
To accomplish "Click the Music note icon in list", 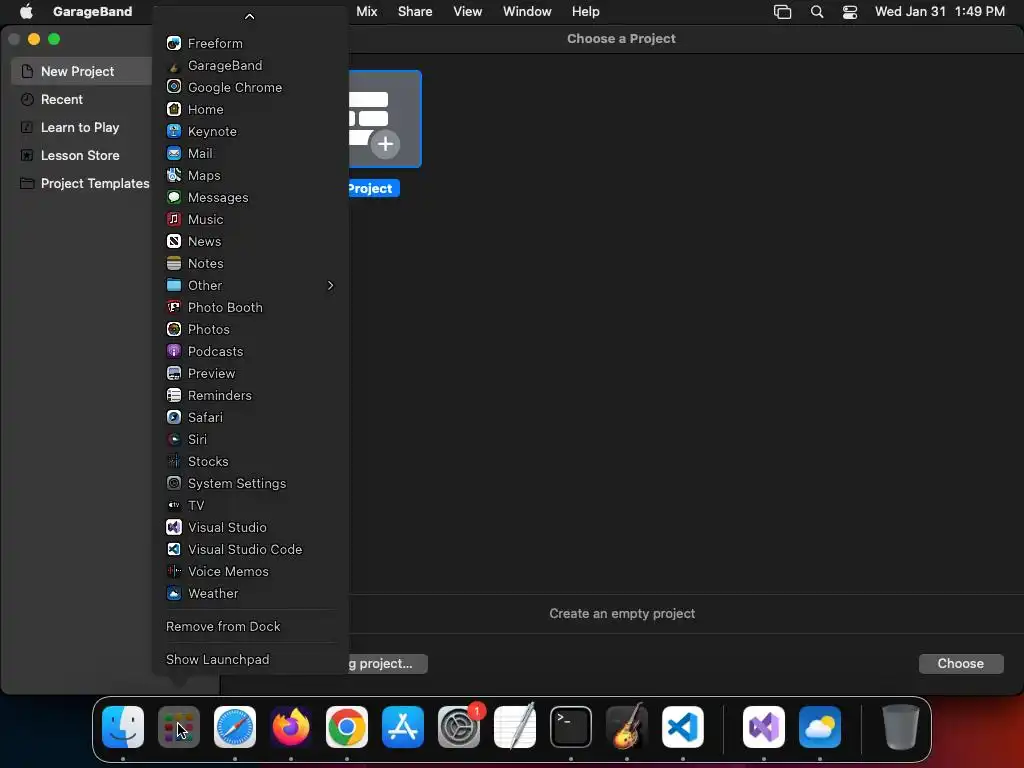I will 174,219.
